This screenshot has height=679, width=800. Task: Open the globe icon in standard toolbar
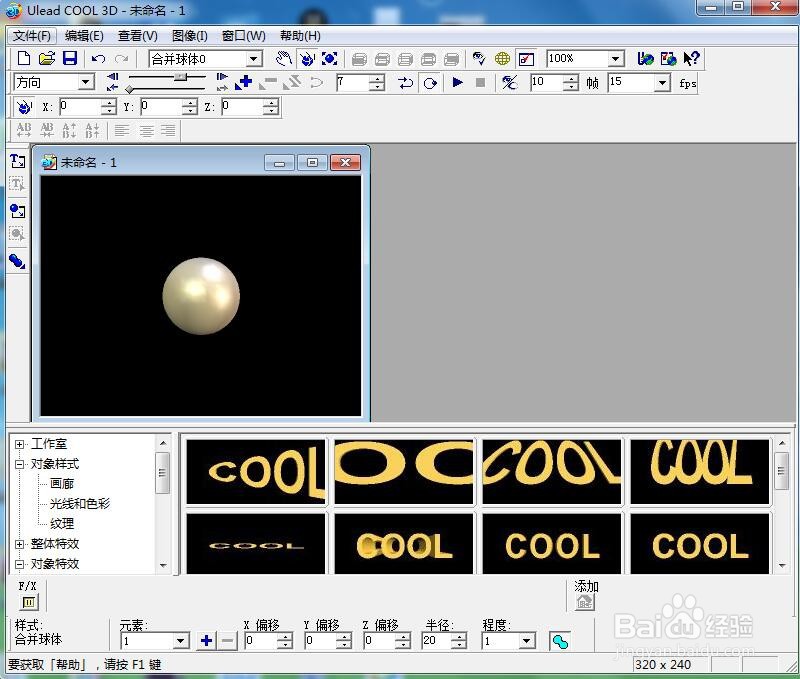[502, 59]
